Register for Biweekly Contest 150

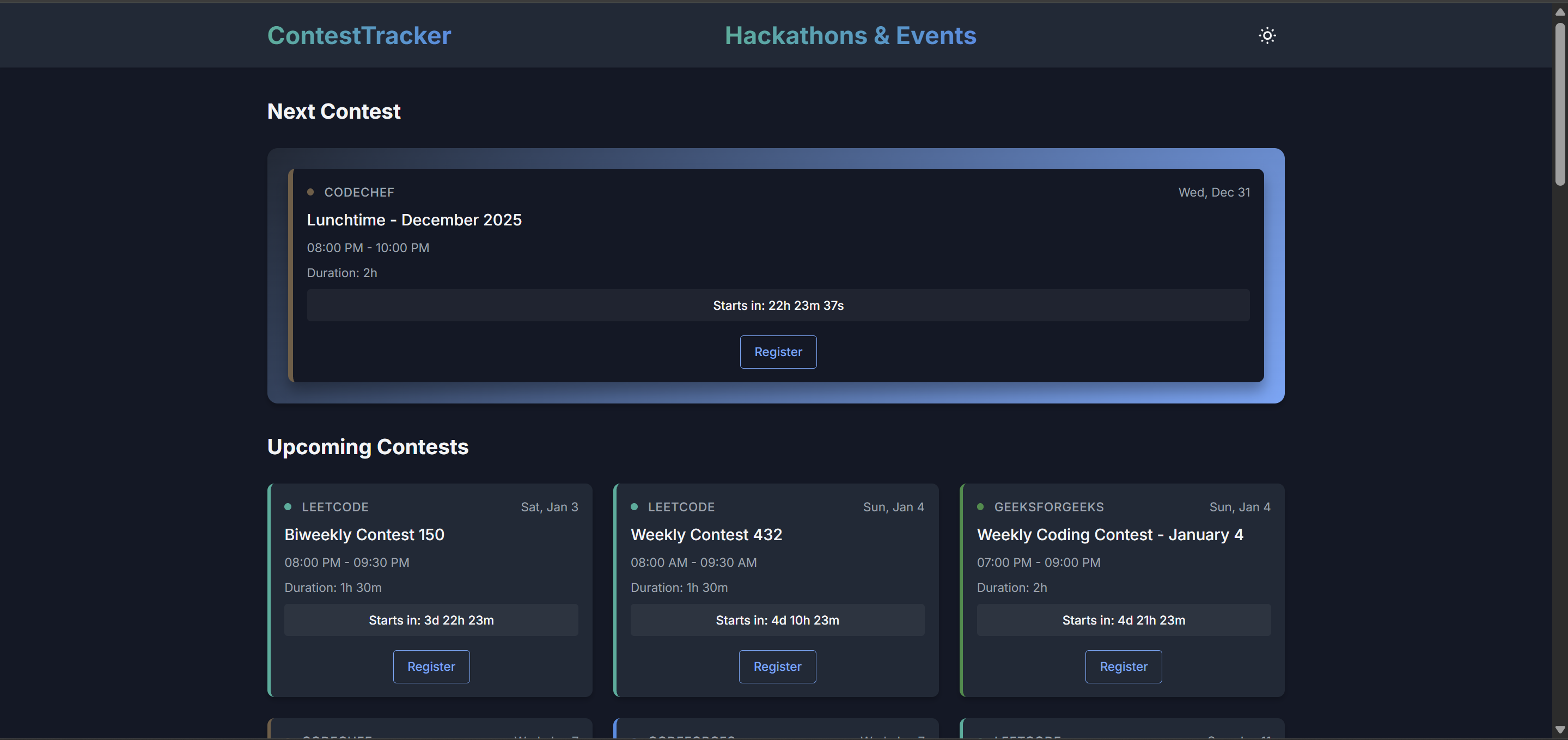point(431,666)
